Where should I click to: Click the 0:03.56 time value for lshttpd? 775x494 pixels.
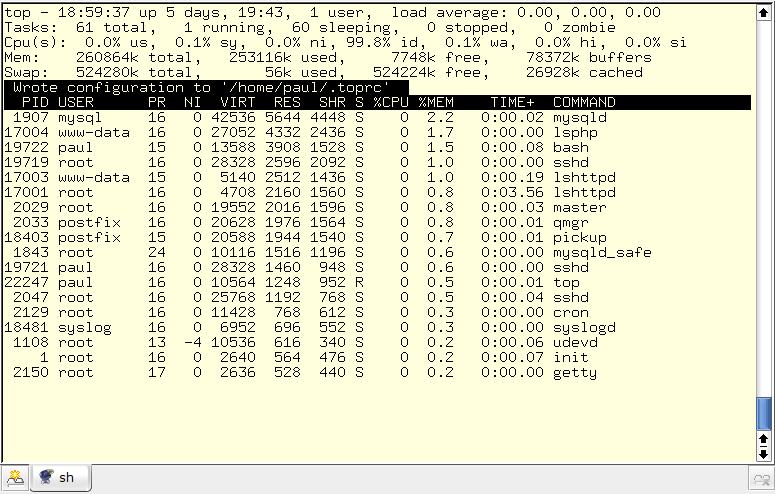(512, 192)
